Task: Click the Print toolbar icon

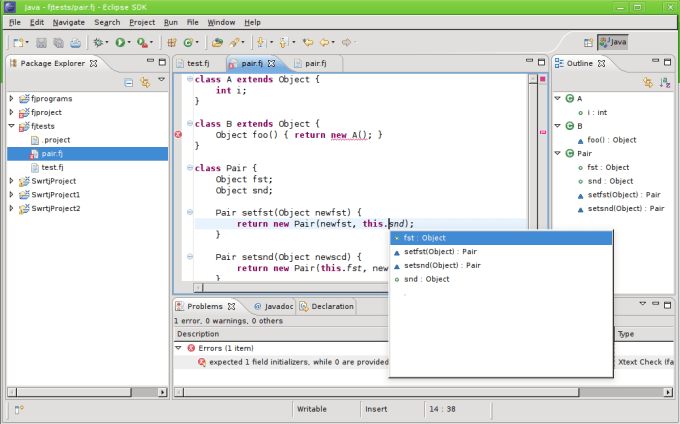Action: (75, 42)
